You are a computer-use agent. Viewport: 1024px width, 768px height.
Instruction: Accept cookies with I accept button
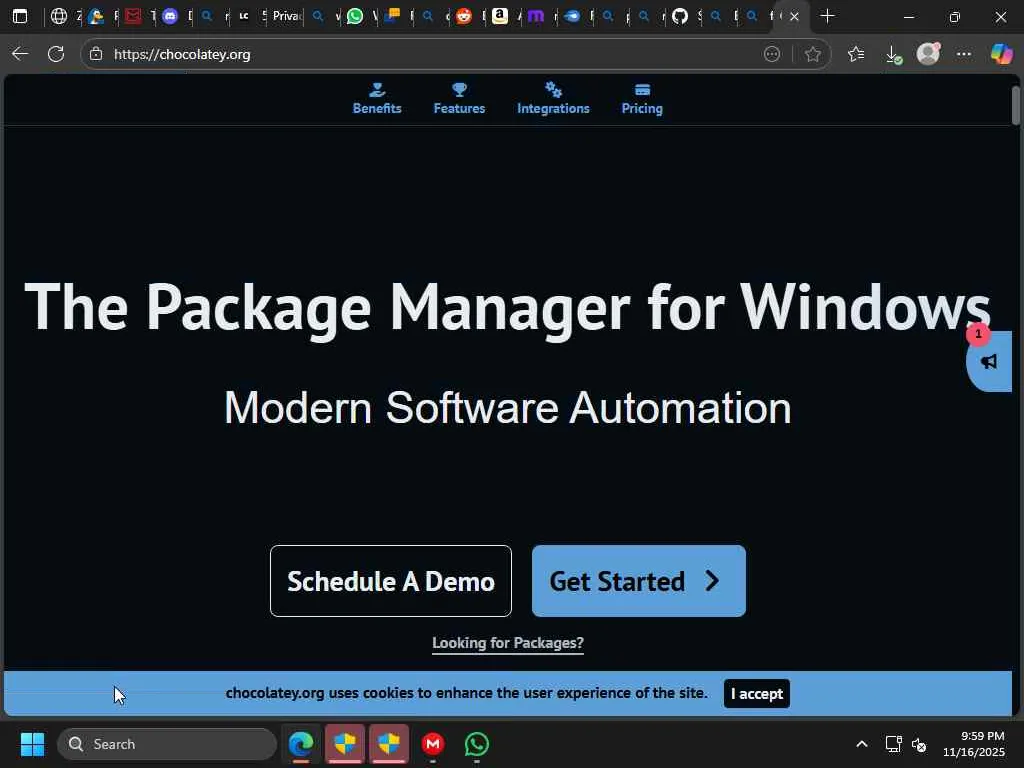[x=756, y=694]
